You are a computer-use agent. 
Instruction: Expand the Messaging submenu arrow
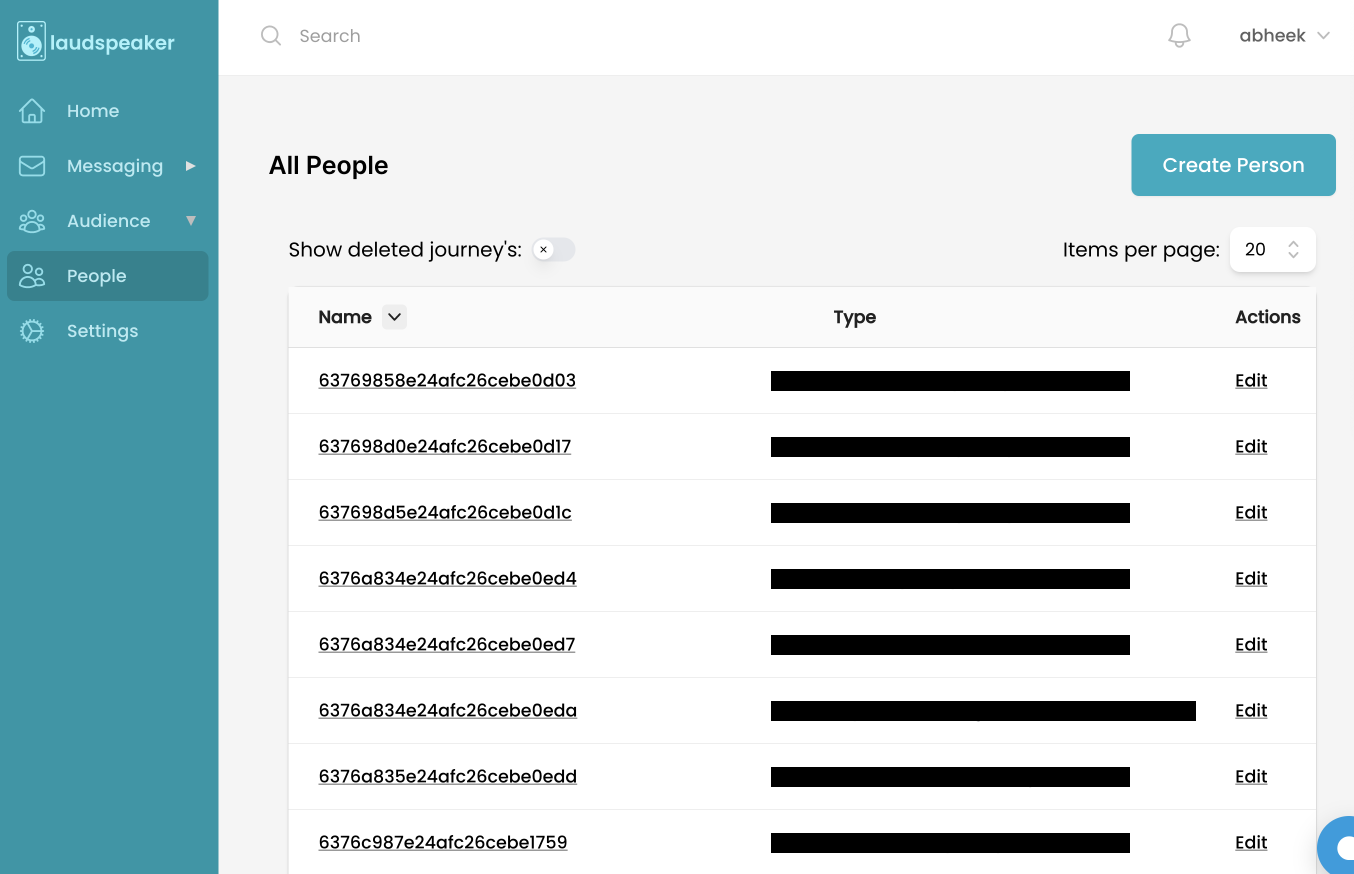190,166
